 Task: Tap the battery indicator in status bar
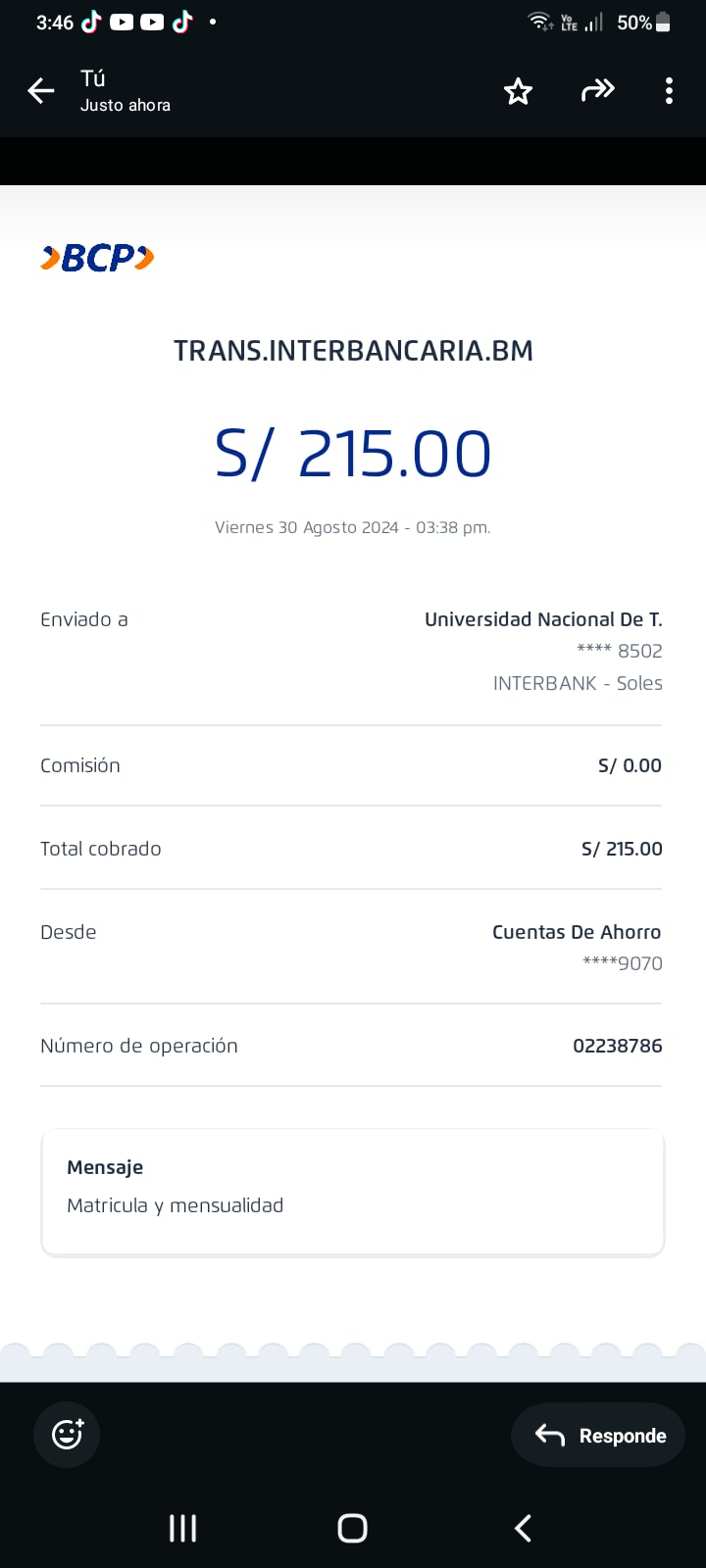pyautogui.click(x=663, y=22)
